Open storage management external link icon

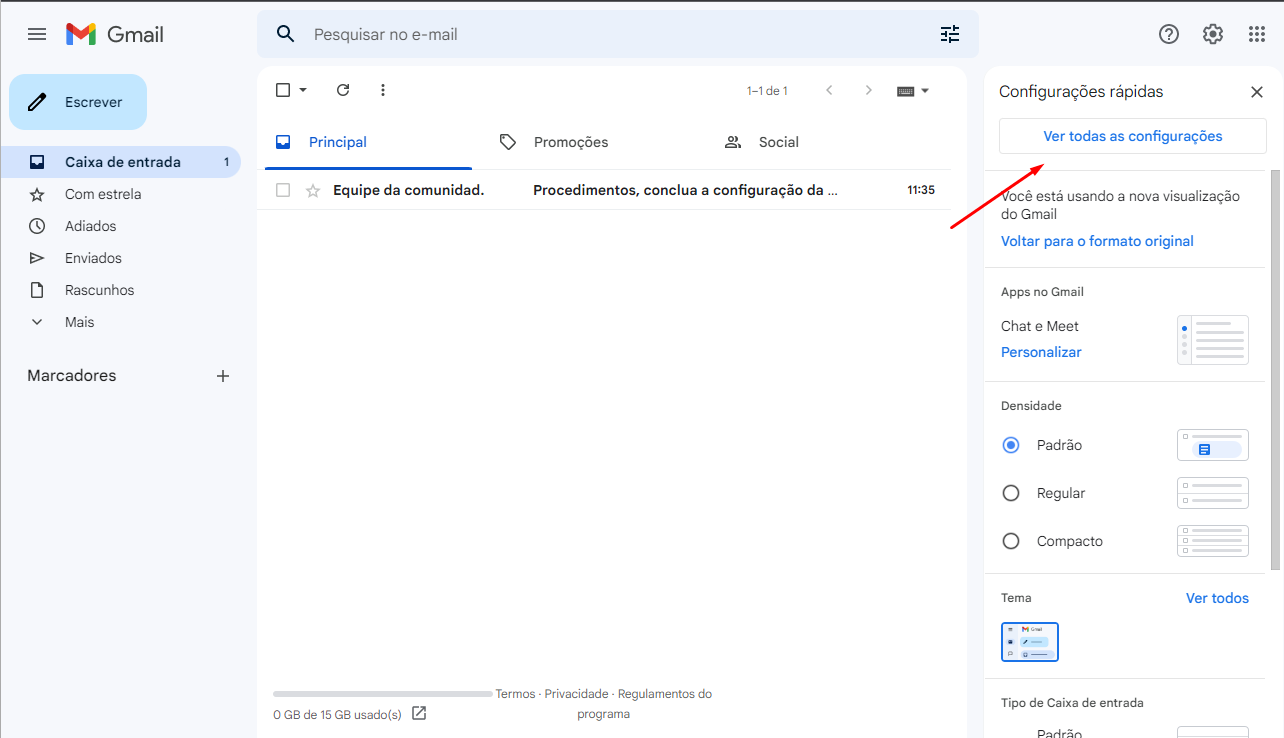(419, 714)
